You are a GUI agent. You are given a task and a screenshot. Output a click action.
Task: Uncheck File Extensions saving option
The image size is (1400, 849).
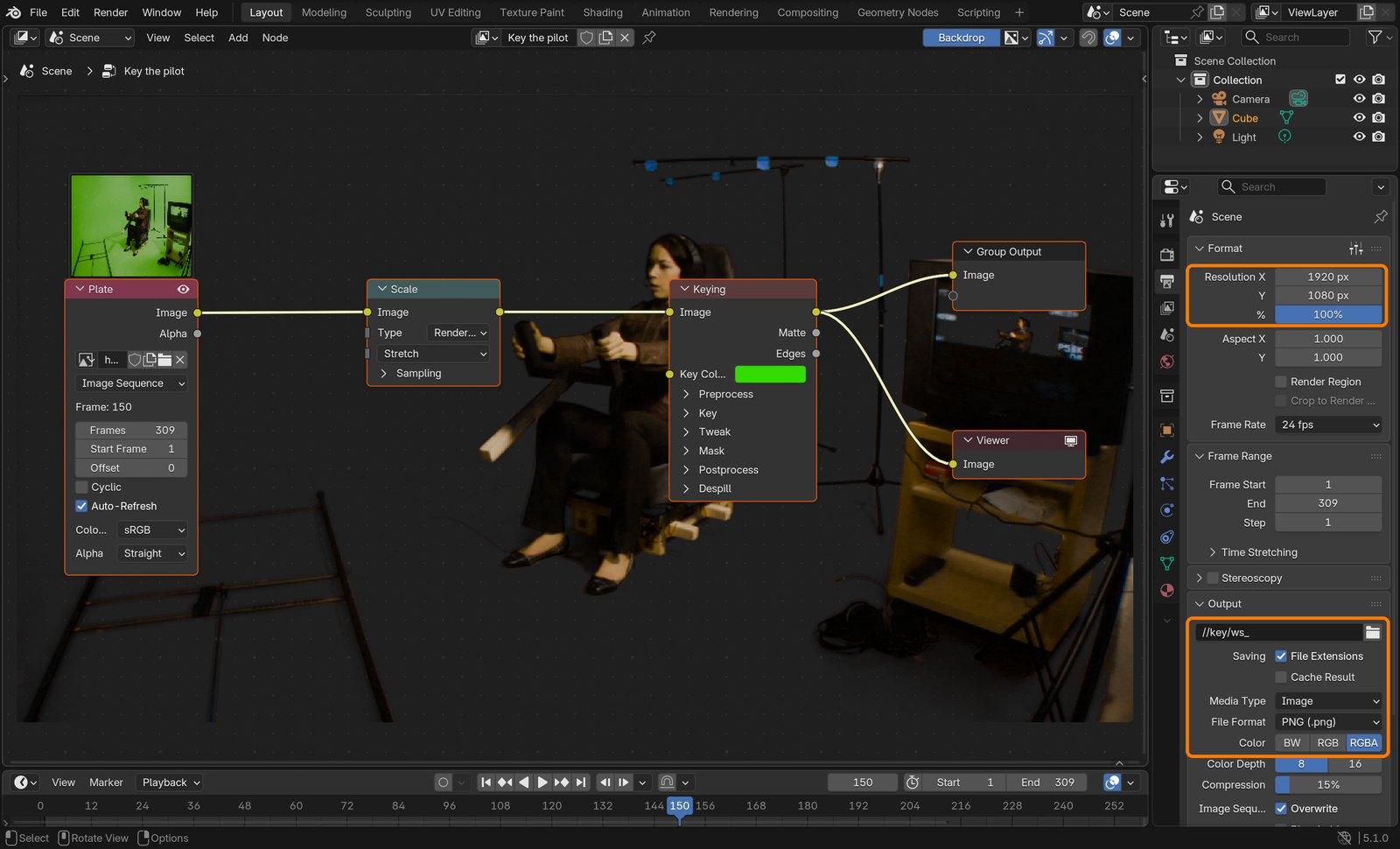tap(1281, 656)
